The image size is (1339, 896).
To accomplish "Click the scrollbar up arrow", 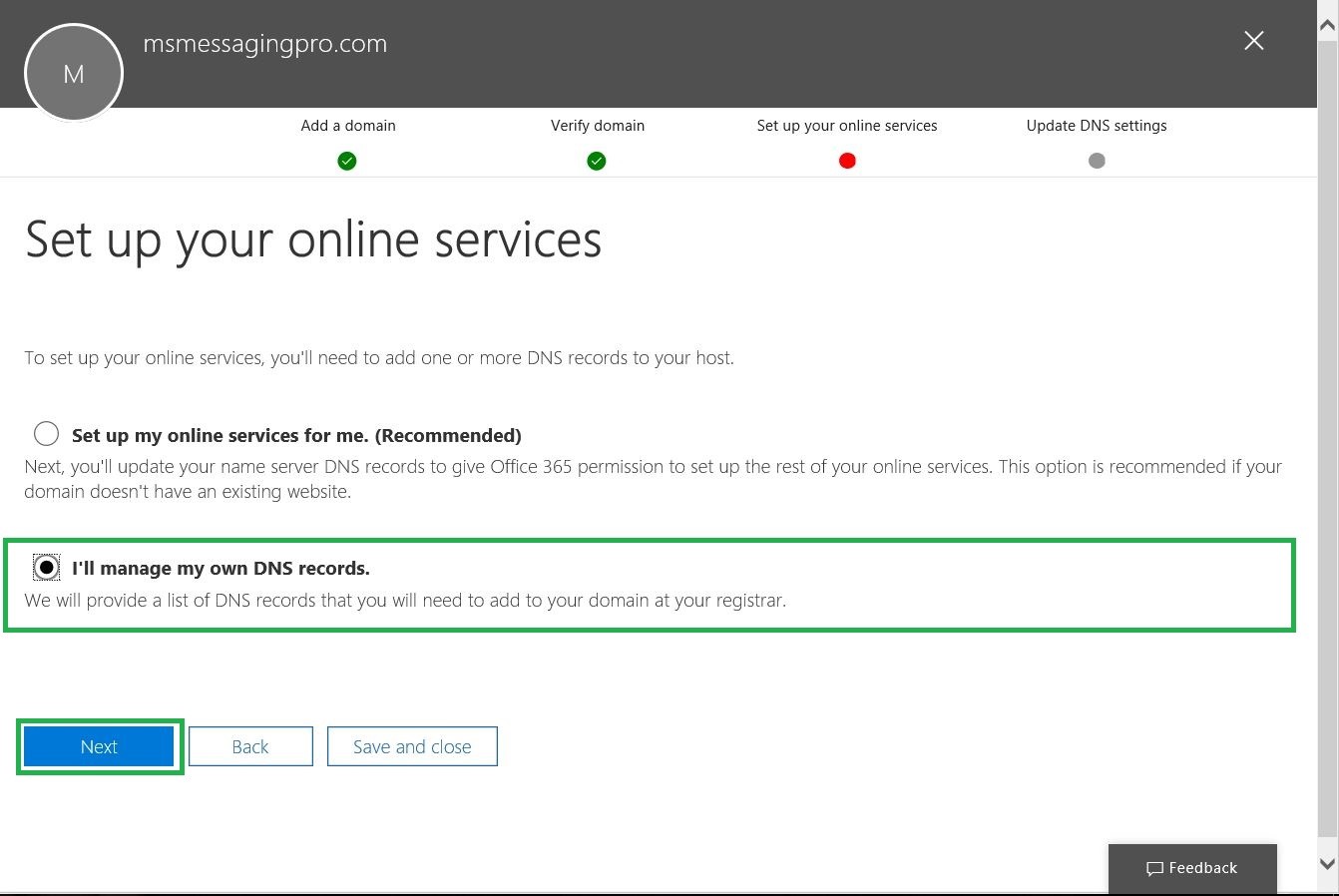I will (x=1328, y=27).
